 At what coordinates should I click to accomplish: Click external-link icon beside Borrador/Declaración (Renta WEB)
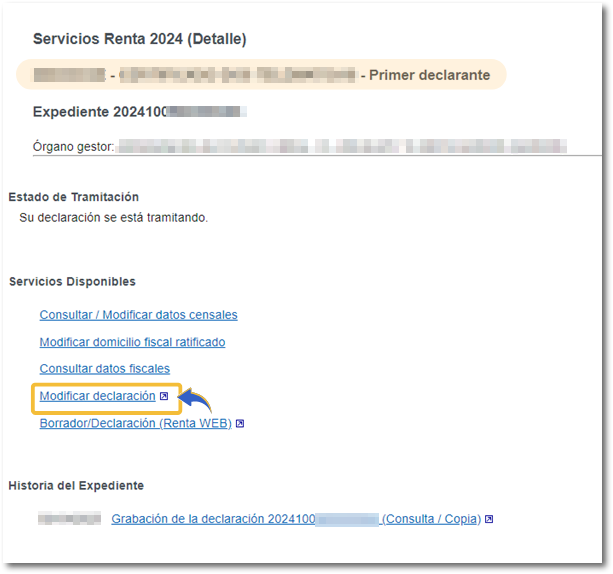tap(240, 424)
